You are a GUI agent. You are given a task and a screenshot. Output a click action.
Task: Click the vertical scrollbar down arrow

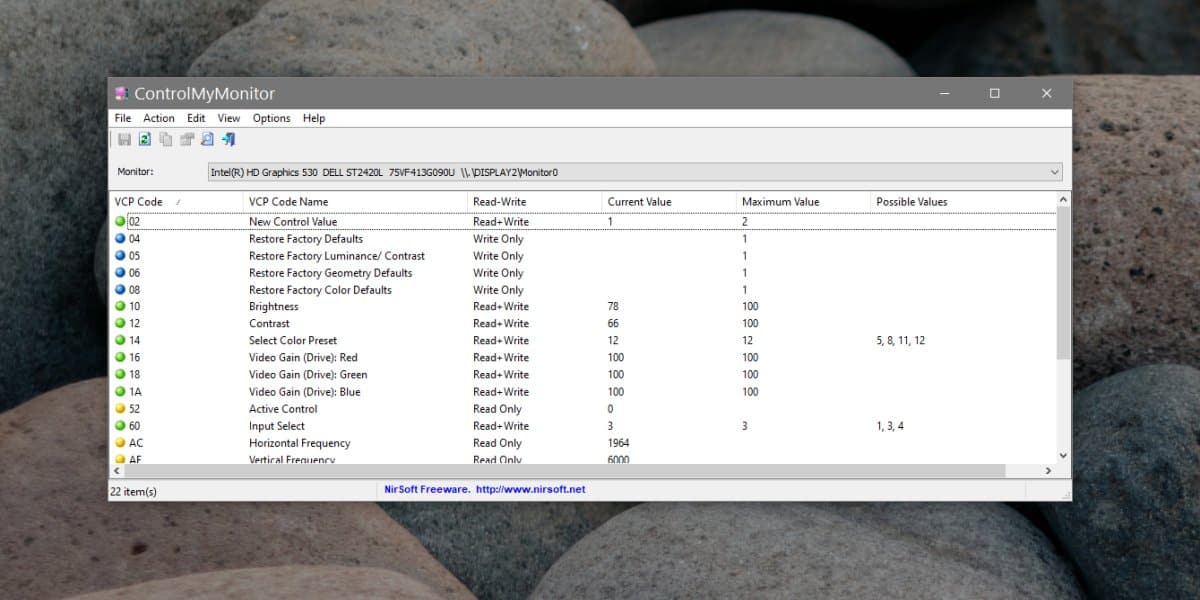click(1063, 453)
